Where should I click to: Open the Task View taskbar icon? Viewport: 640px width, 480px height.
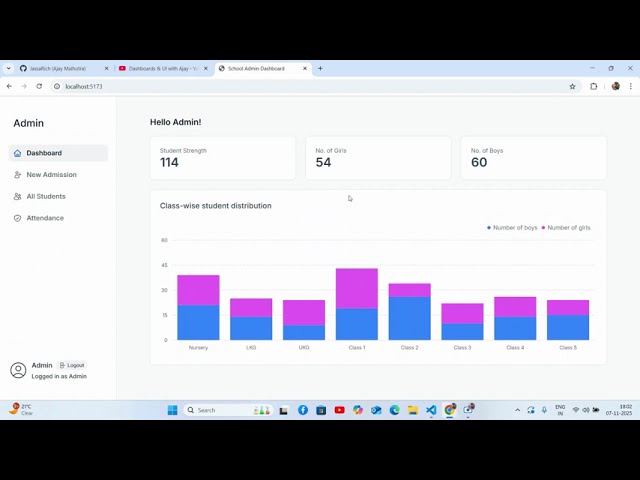coord(284,411)
